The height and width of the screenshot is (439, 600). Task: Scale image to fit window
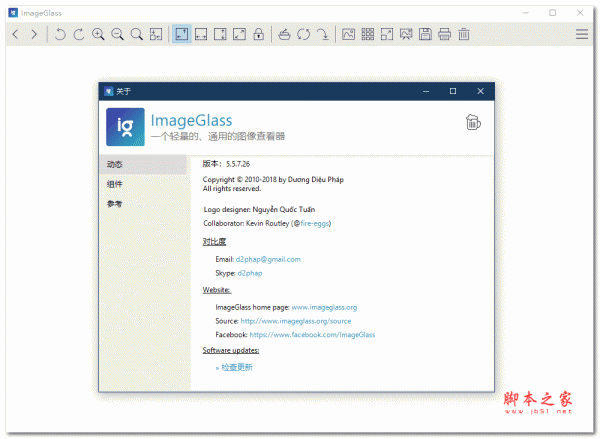pyautogui.click(x=240, y=34)
